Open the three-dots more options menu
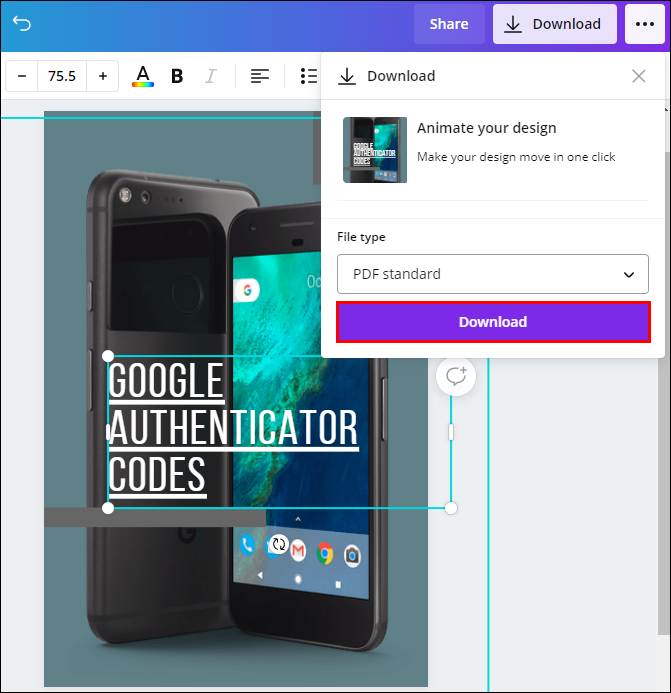 pyautogui.click(x=644, y=24)
